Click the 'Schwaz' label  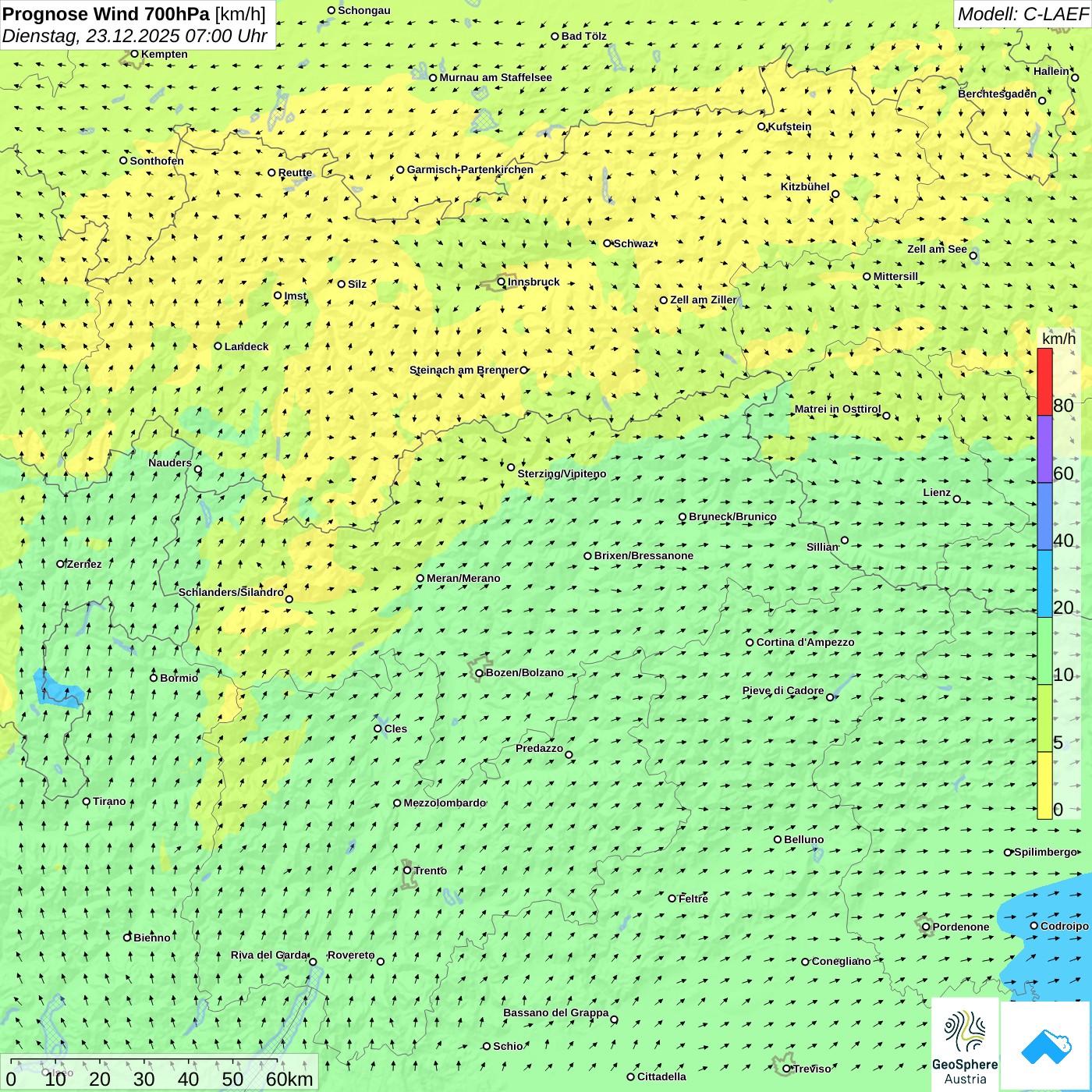(x=633, y=244)
